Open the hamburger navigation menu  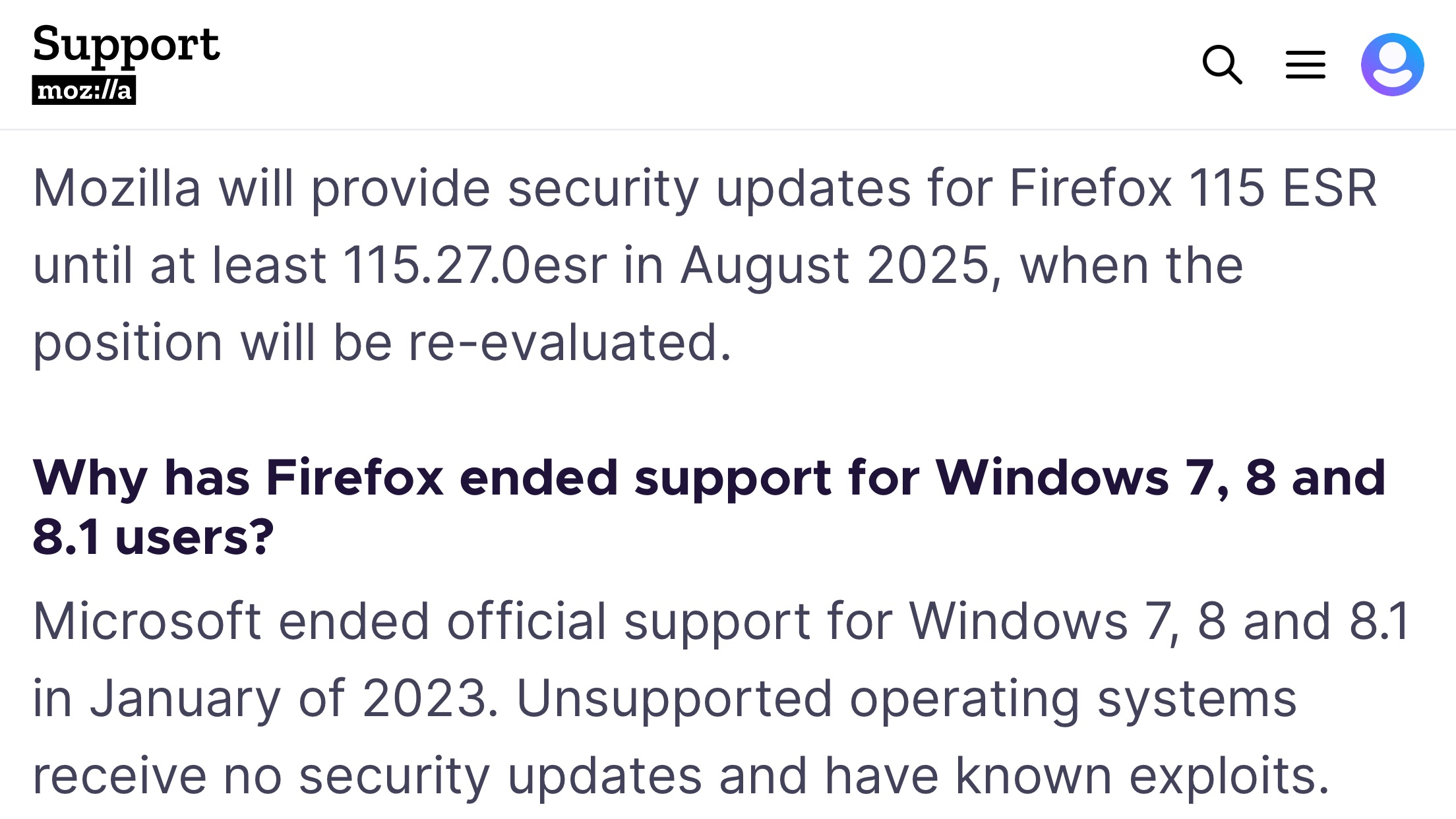coord(1305,65)
